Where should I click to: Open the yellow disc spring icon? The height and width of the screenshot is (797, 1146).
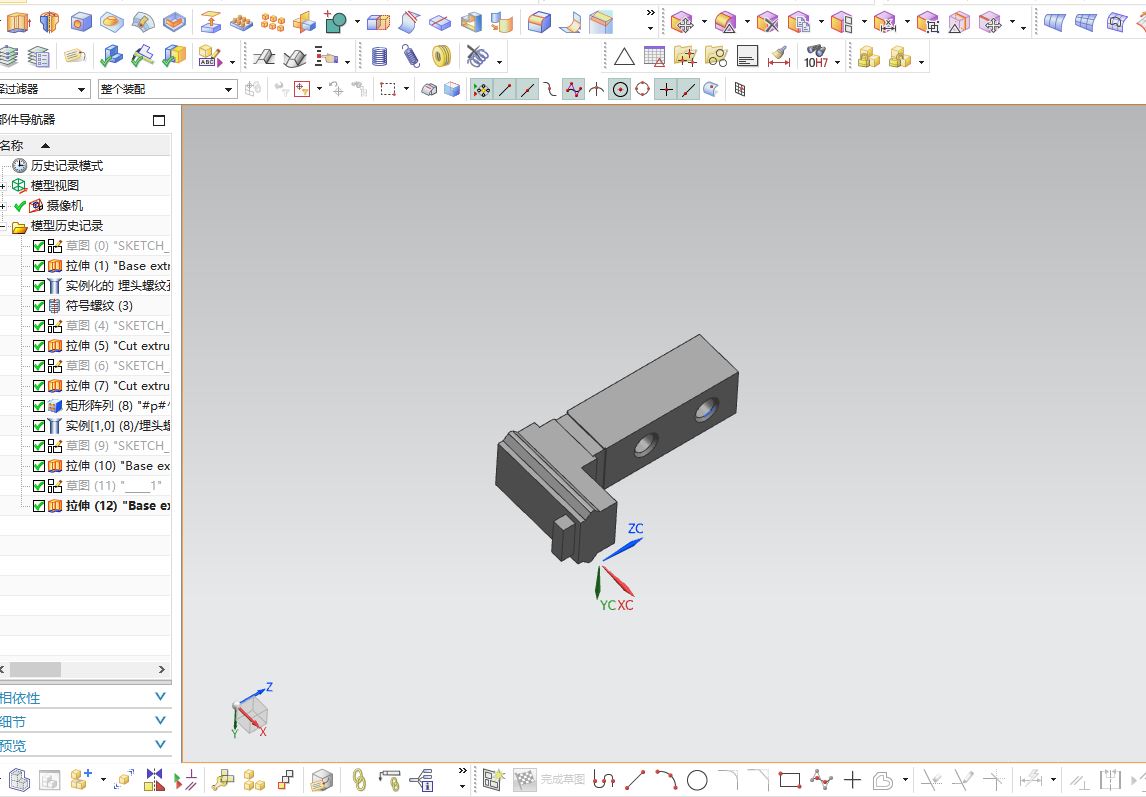click(x=441, y=56)
